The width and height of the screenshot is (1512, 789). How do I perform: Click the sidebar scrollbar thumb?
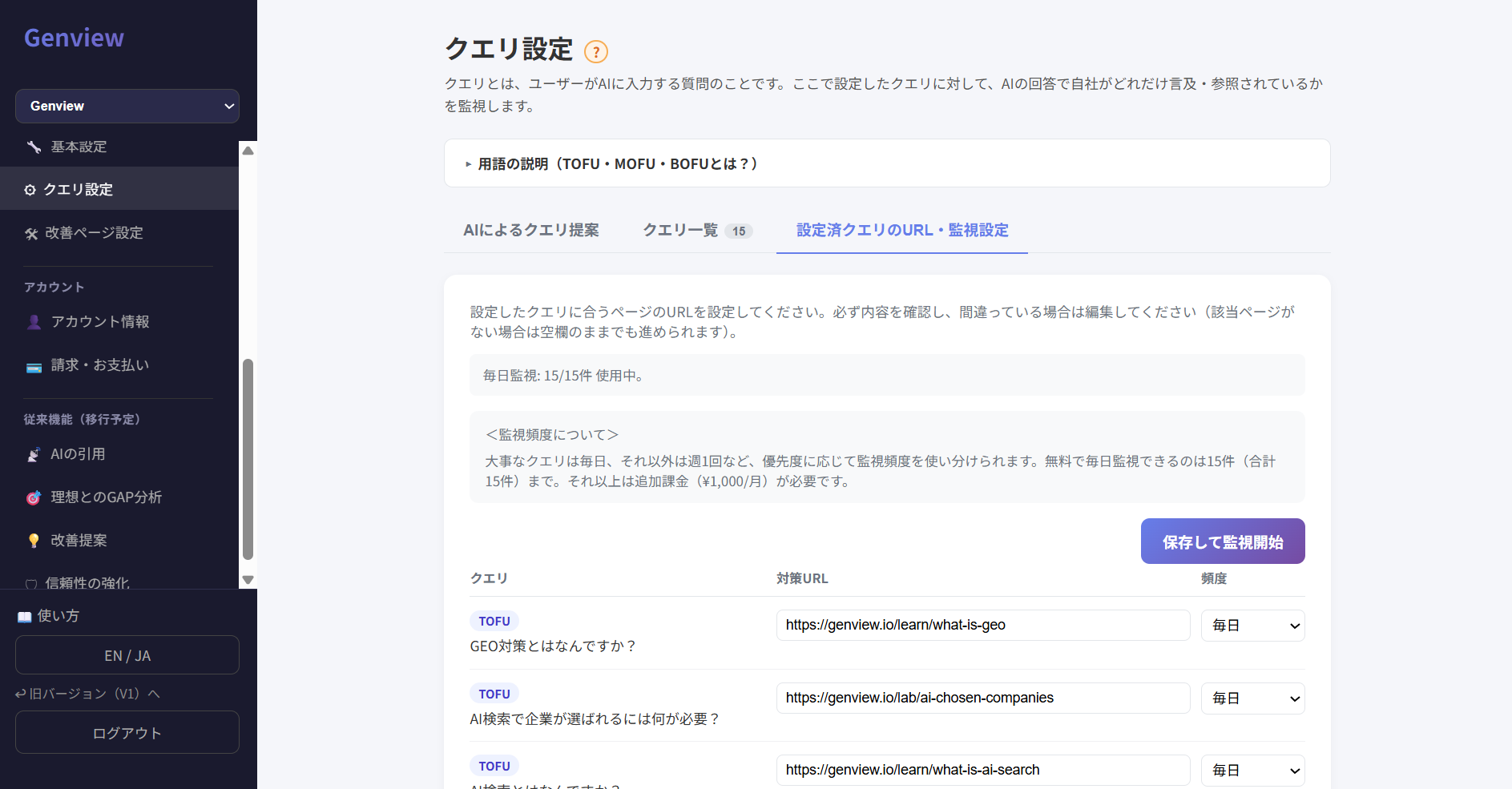click(248, 460)
